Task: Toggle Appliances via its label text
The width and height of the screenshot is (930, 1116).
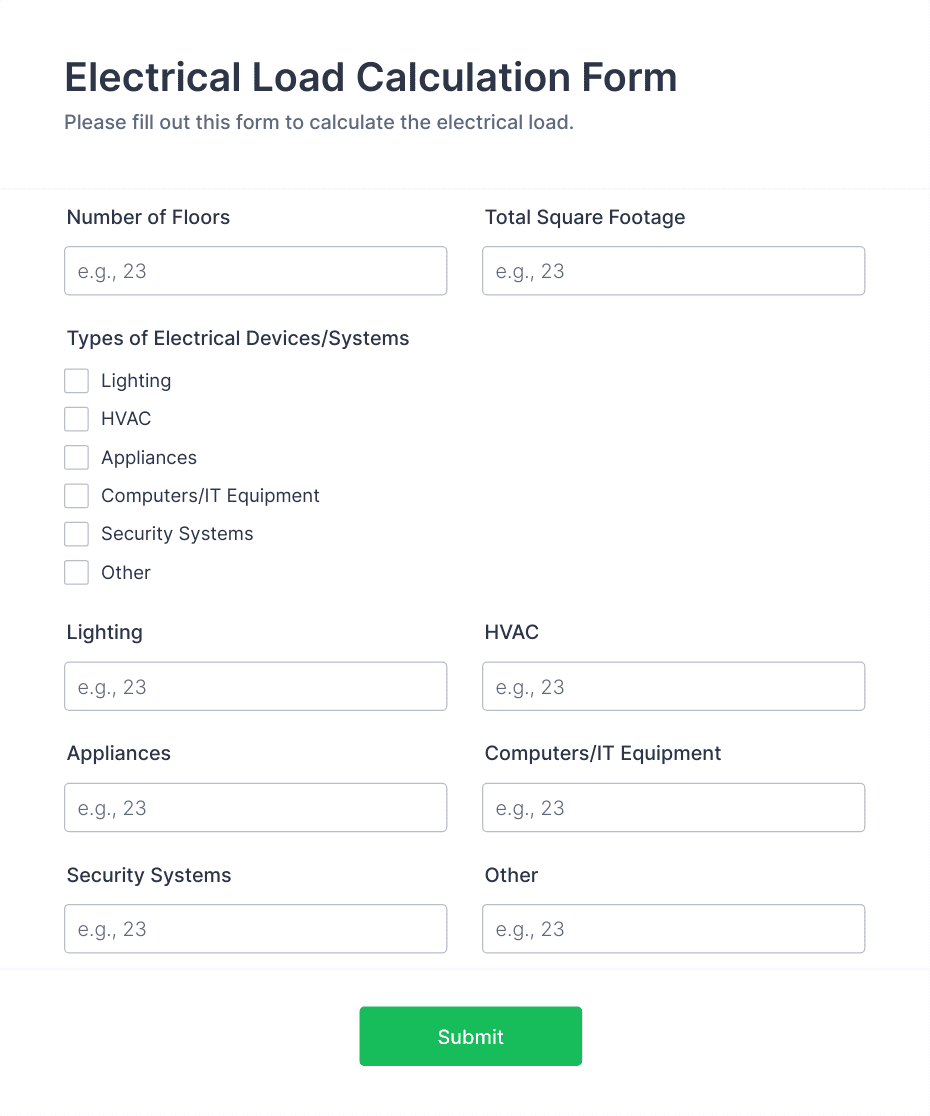Action: pos(148,457)
